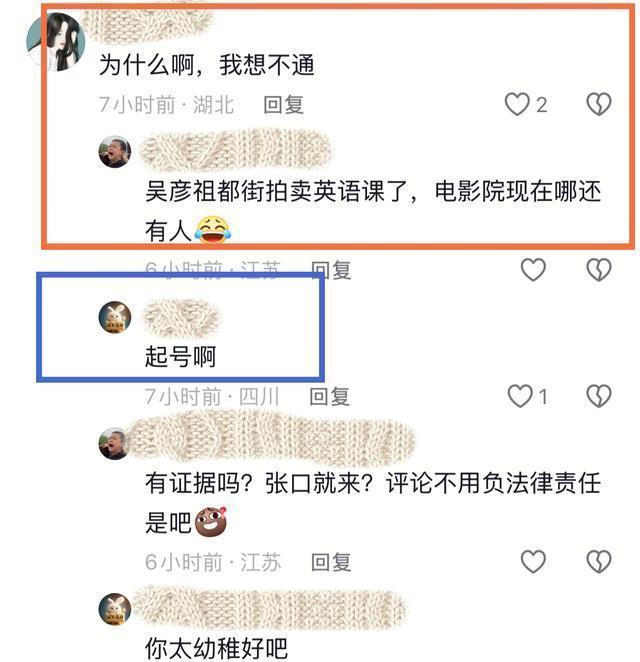
Task: Like the '起号啊' comment from 四川
Action: 520,396
